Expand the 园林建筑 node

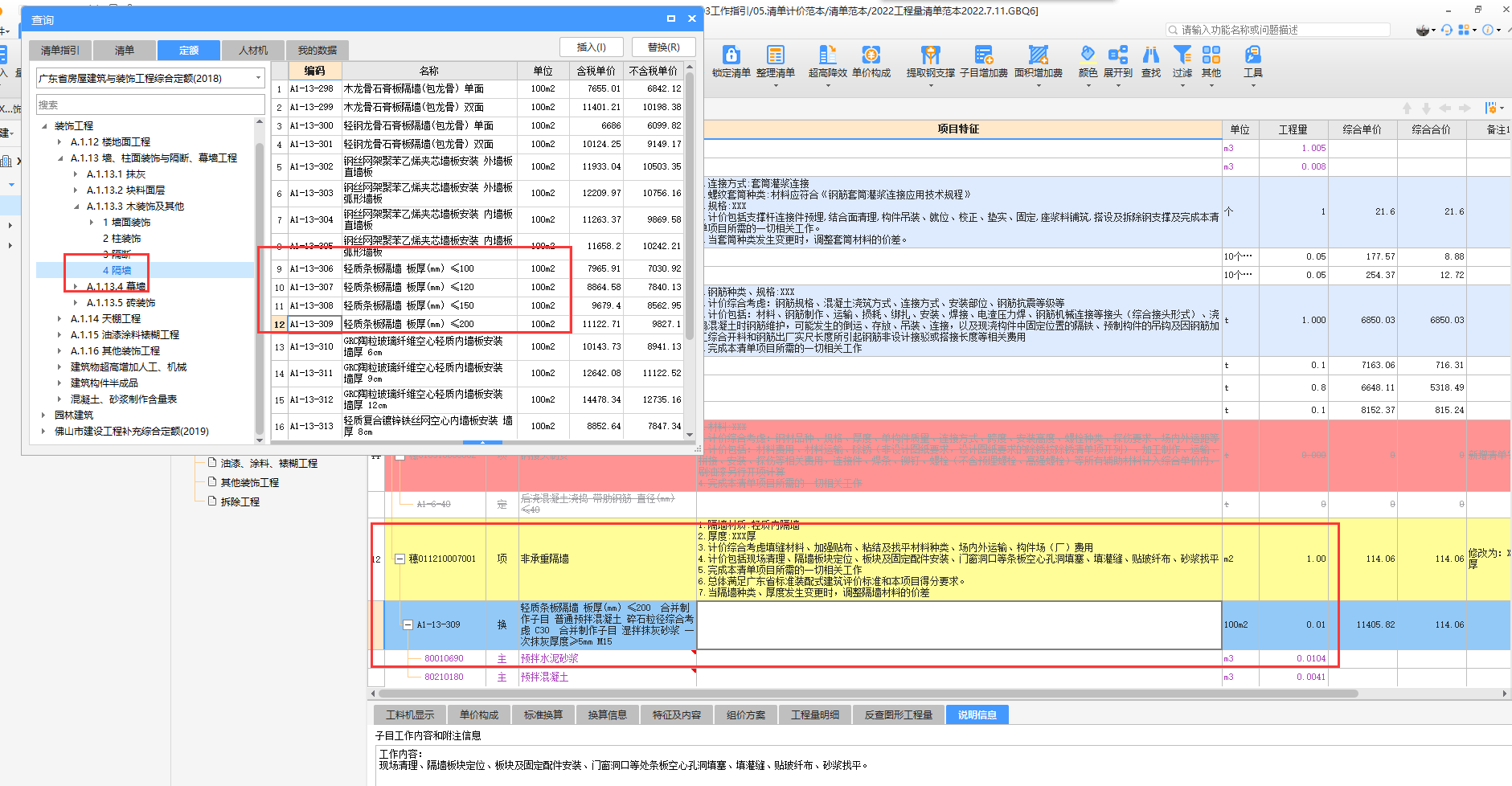(x=44, y=416)
